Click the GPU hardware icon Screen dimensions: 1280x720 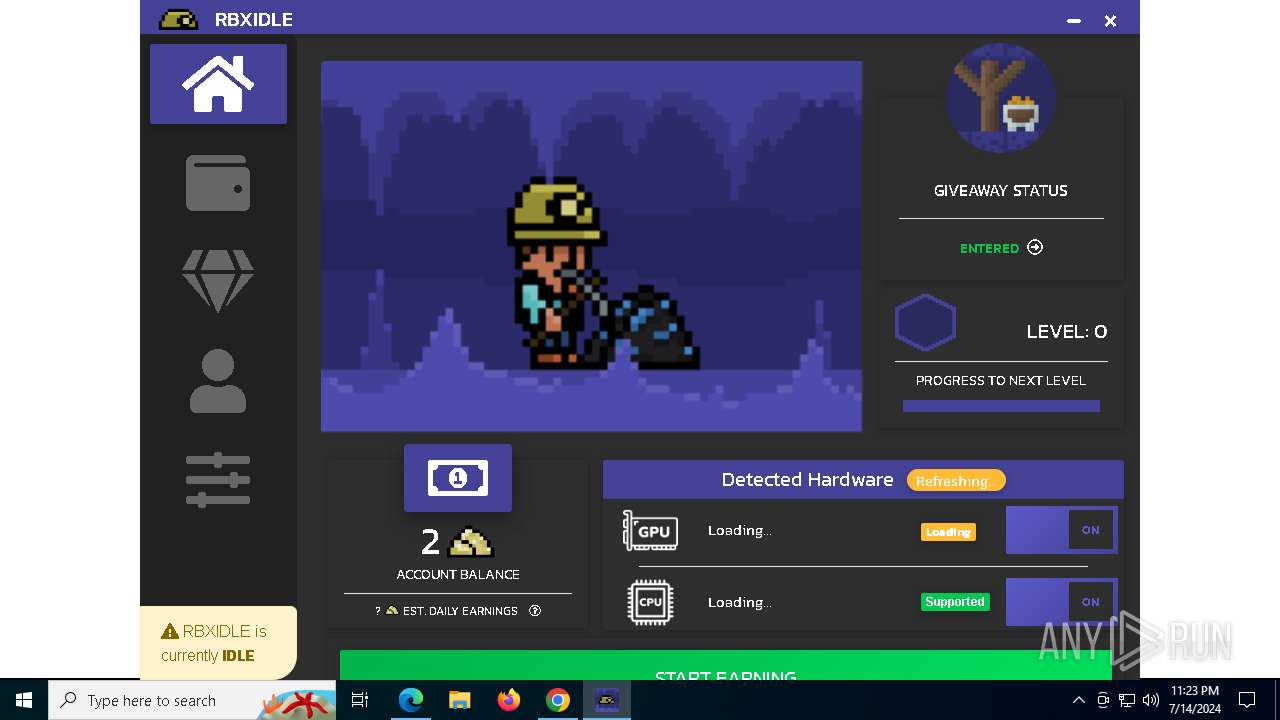click(651, 531)
